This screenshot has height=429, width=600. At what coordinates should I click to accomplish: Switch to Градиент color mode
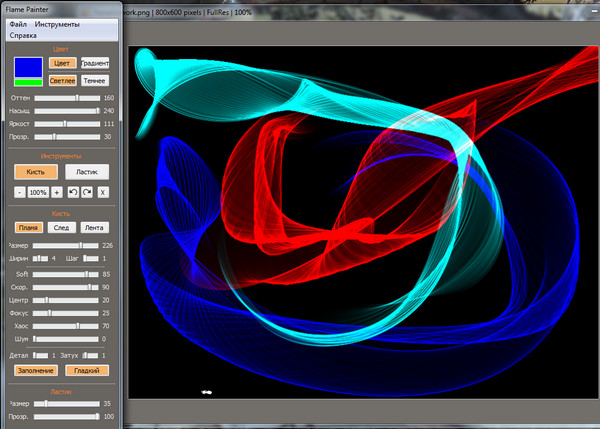[95, 62]
